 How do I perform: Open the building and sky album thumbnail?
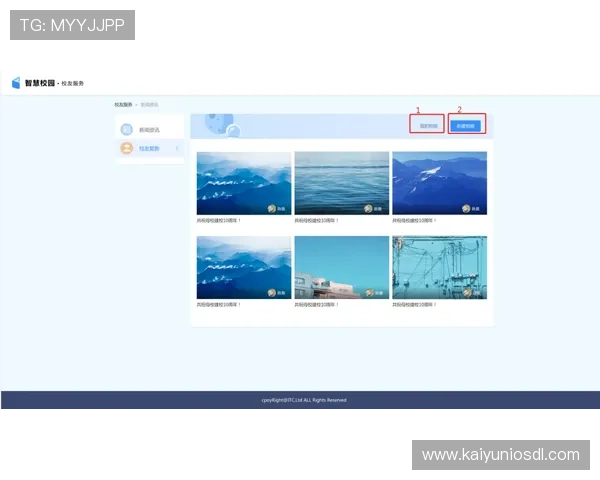pos(342,265)
